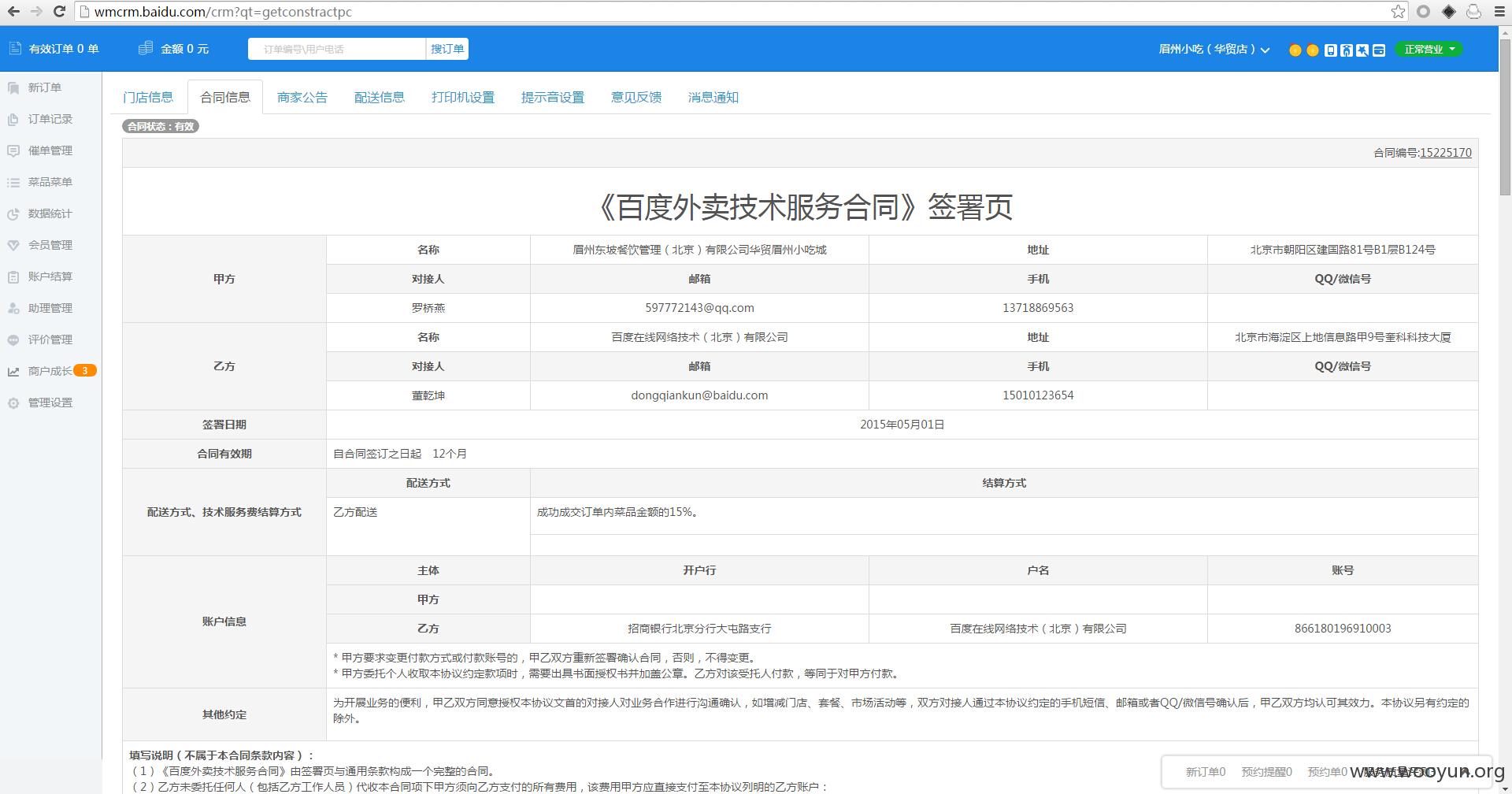
Task: Click the 预约提醒0 notification counter
Action: click(x=1266, y=772)
